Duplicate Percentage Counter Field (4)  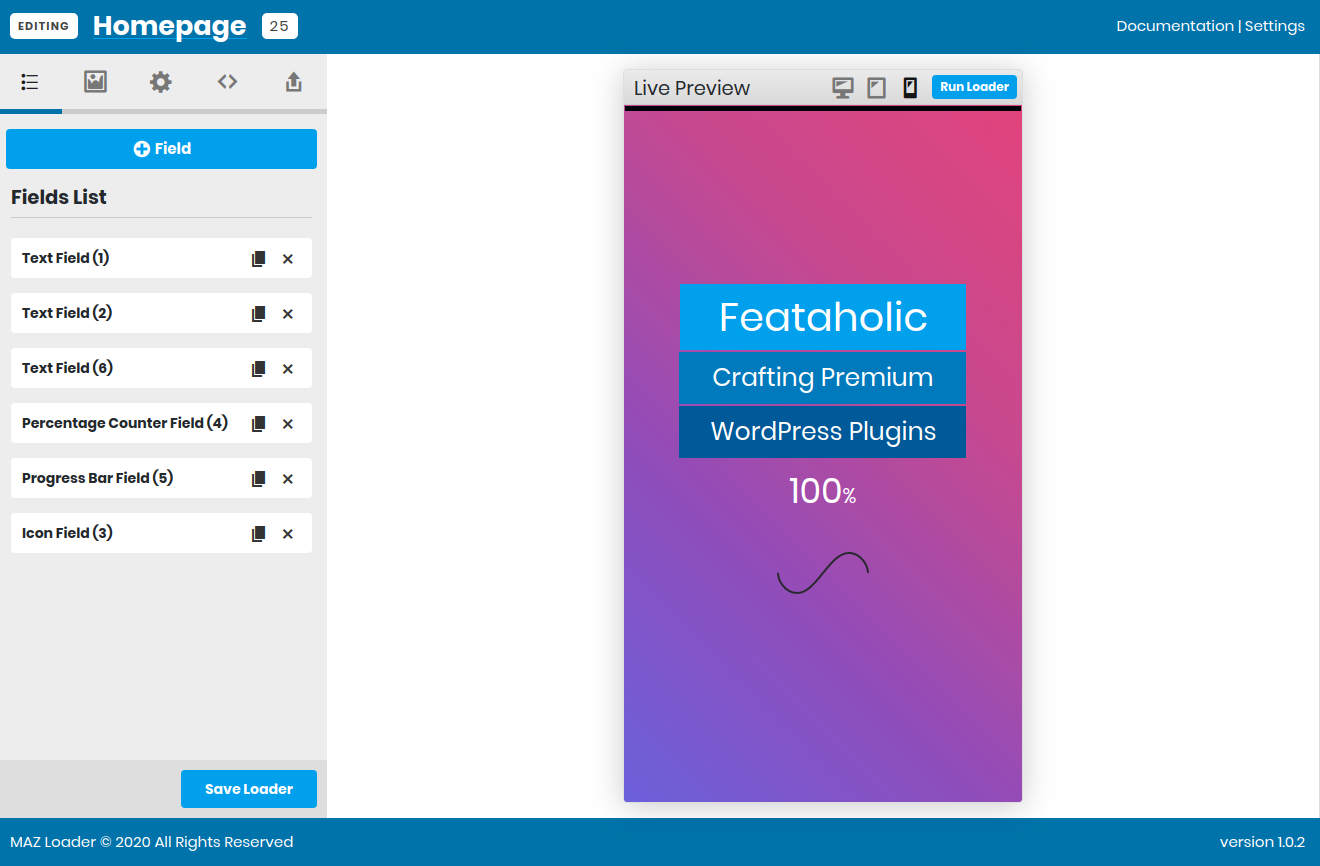pyautogui.click(x=258, y=424)
